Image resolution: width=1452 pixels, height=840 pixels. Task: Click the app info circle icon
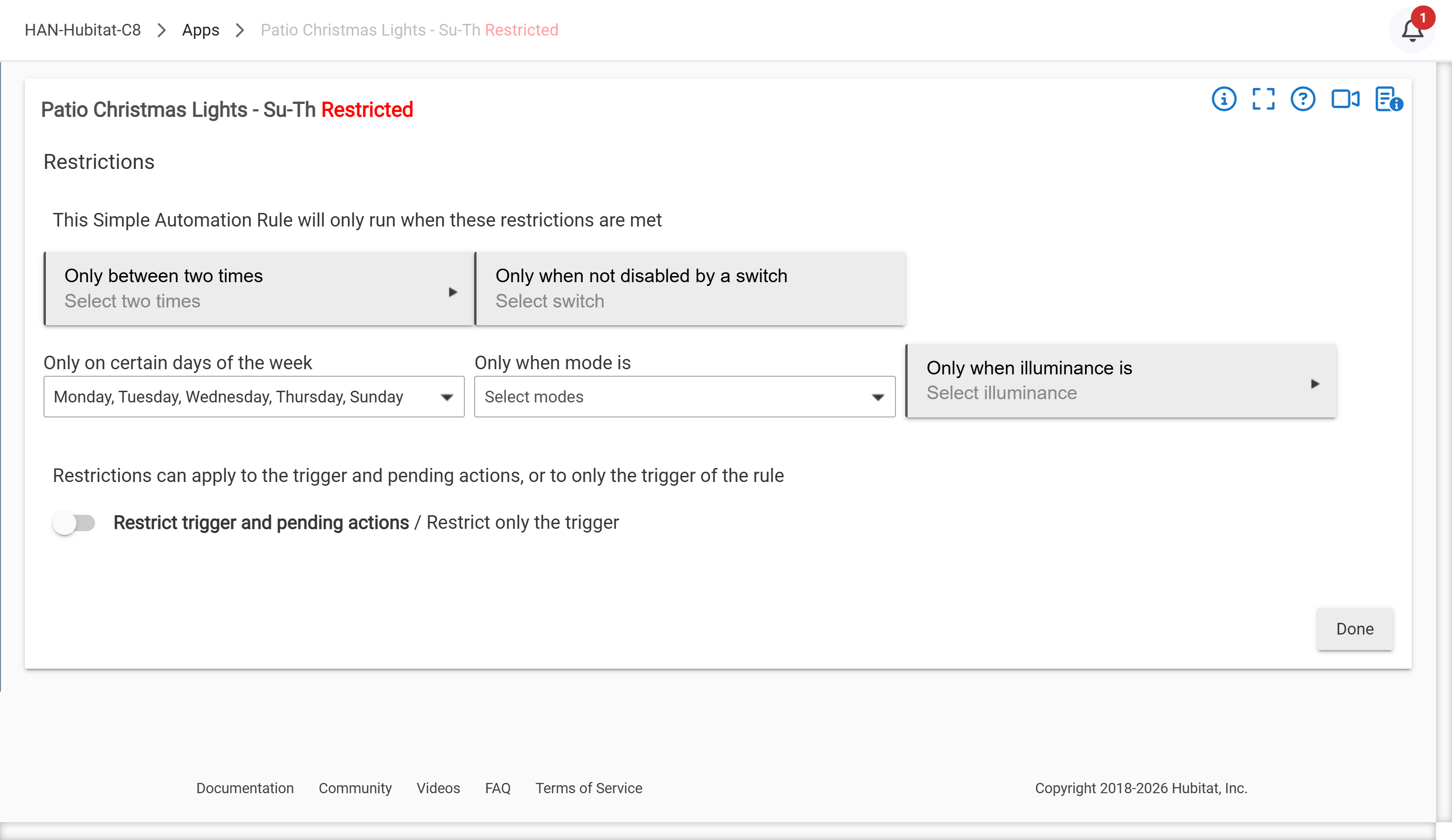pyautogui.click(x=1224, y=99)
